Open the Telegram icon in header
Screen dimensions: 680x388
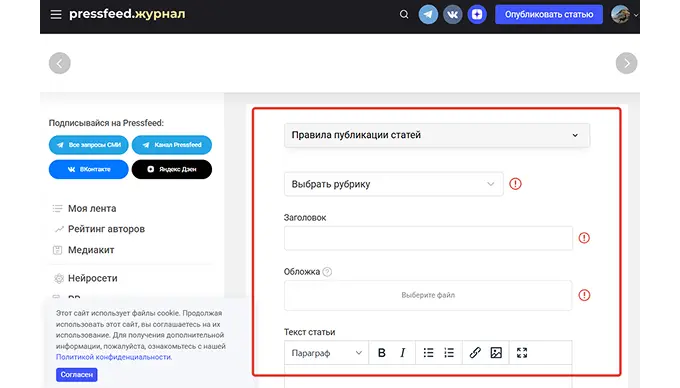click(428, 14)
